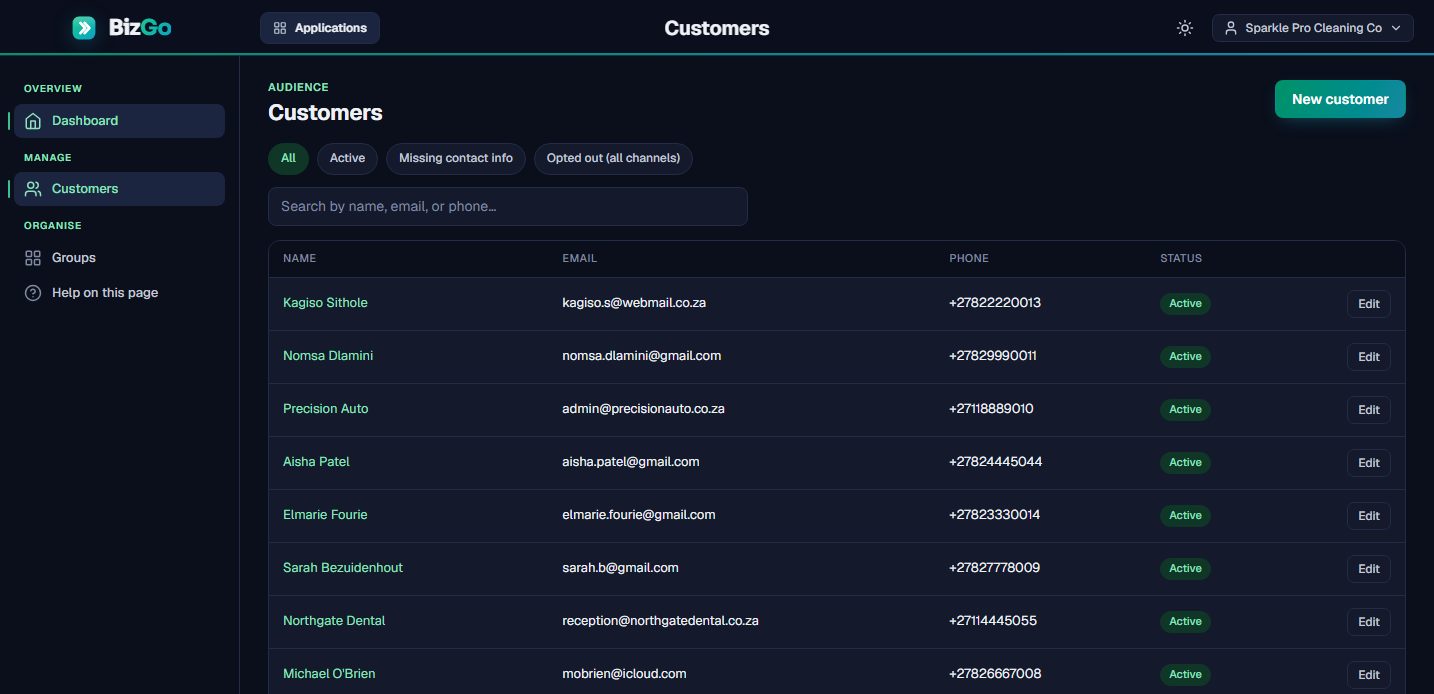Viewport: 1434px width, 694px height.
Task: Edit Nomsa Dlamini's row
Action: (1369, 357)
